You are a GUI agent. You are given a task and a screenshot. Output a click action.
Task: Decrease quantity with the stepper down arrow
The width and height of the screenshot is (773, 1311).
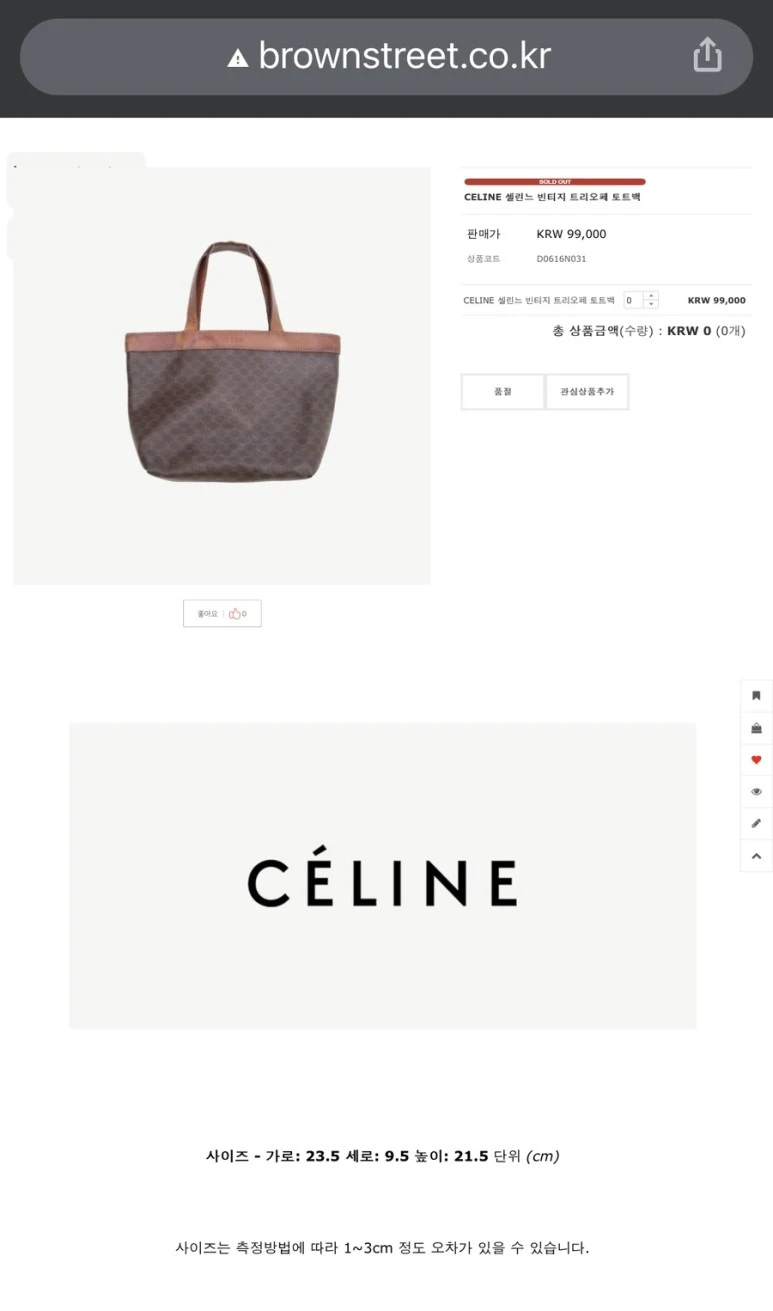[652, 304]
